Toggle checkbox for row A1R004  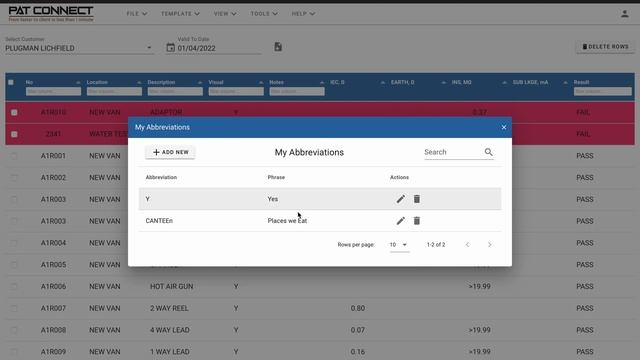click(14, 243)
